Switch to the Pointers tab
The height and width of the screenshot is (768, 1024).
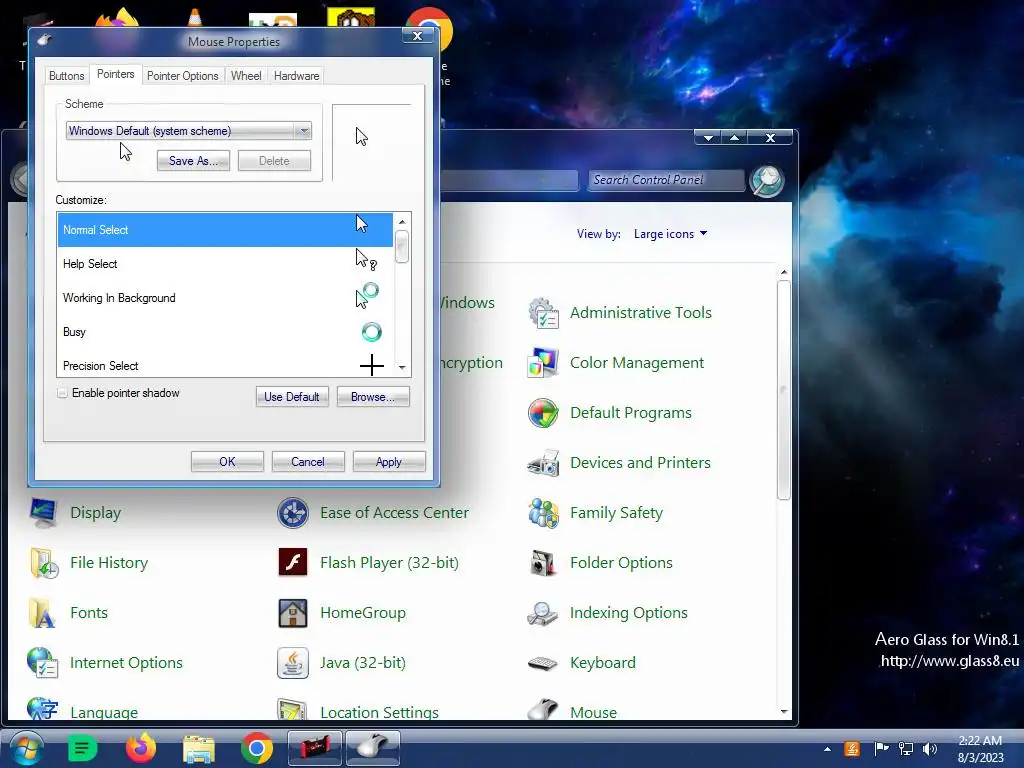pos(116,74)
